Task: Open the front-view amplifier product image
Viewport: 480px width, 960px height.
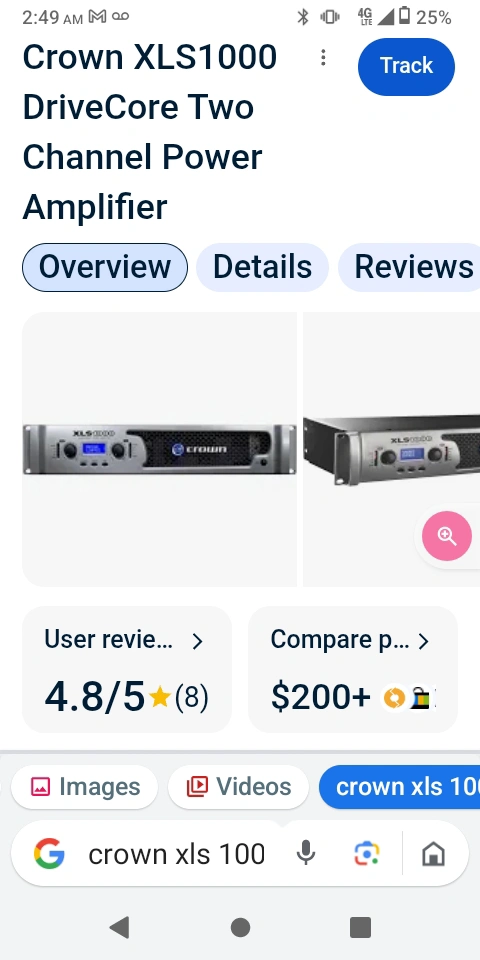Action: (x=159, y=449)
